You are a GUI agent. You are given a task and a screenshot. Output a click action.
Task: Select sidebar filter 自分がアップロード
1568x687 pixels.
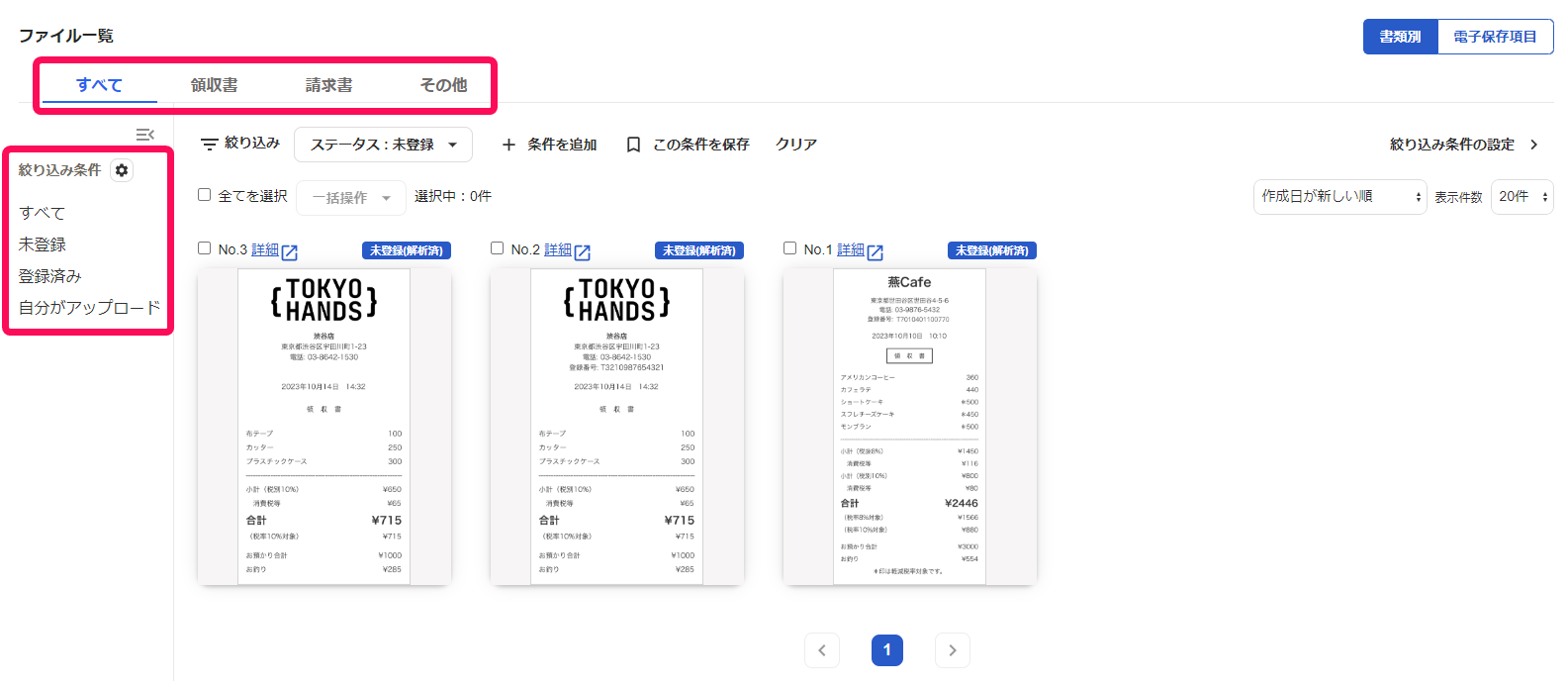[90, 308]
